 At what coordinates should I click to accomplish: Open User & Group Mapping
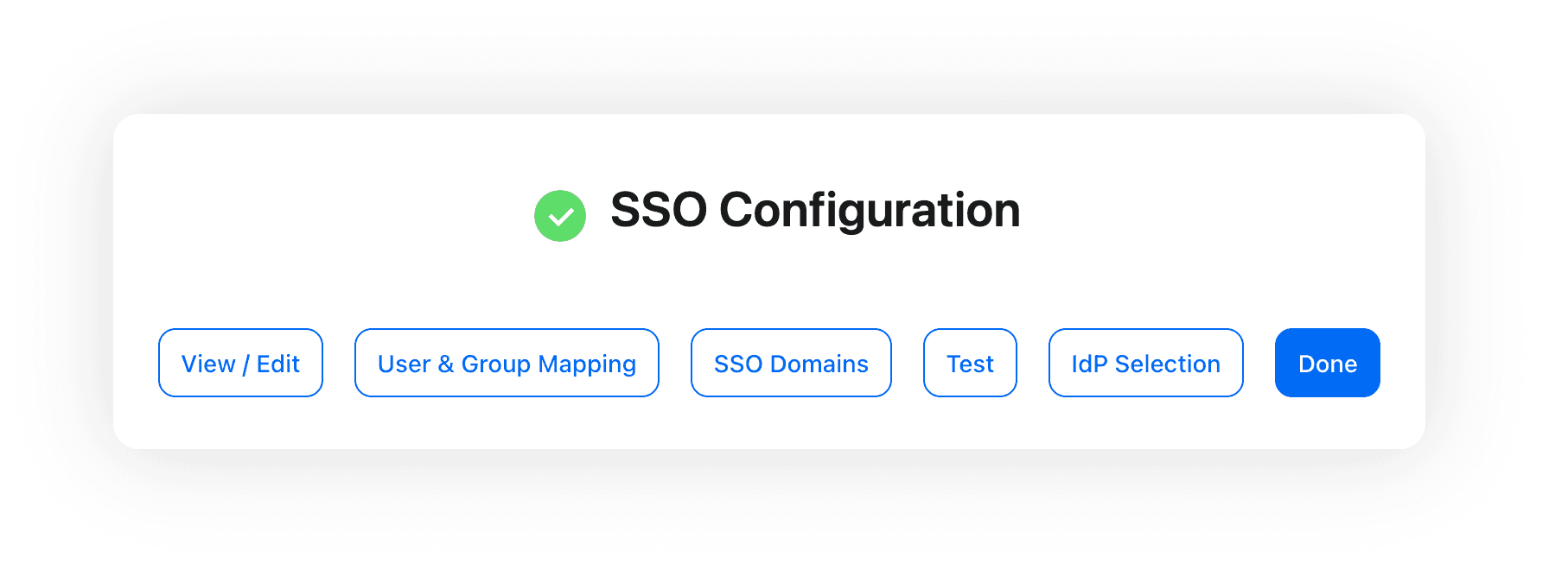tap(507, 363)
